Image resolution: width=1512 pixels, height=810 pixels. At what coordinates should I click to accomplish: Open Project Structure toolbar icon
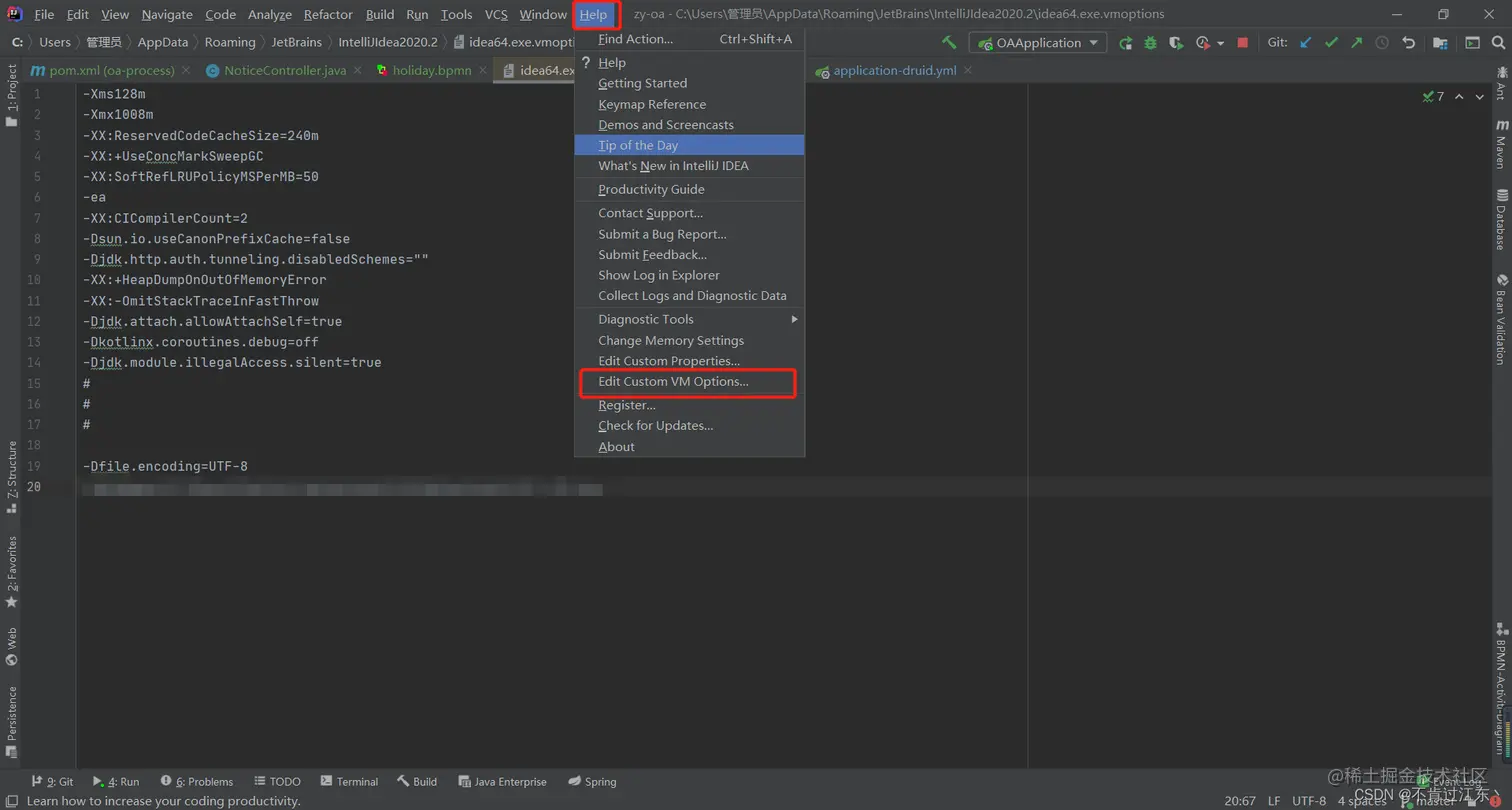click(1440, 43)
